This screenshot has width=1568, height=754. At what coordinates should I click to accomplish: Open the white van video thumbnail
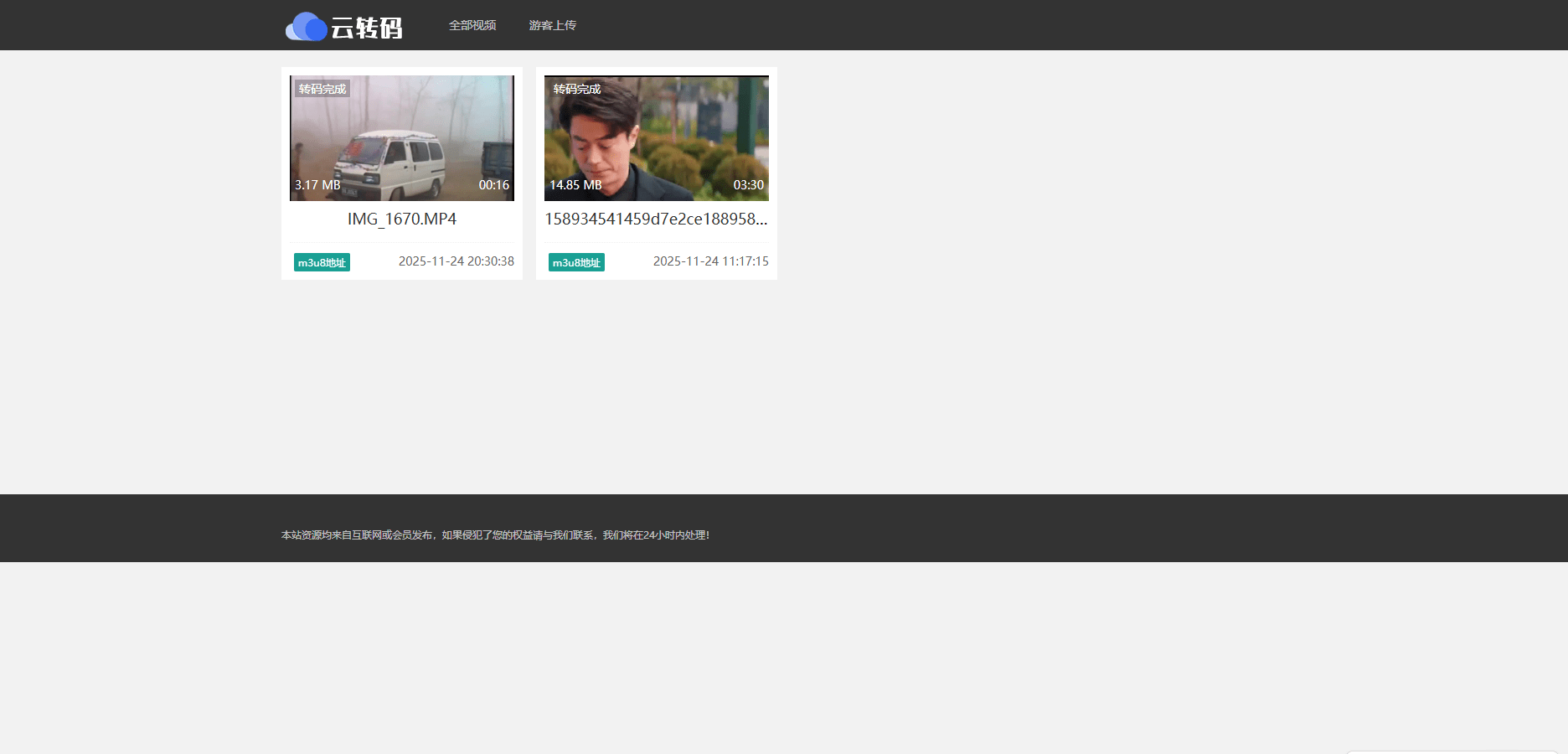click(x=402, y=138)
